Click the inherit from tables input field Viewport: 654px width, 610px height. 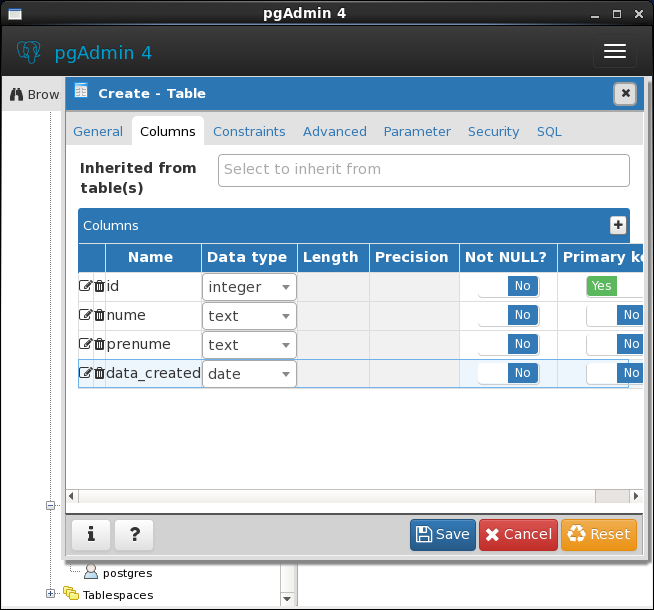click(424, 171)
